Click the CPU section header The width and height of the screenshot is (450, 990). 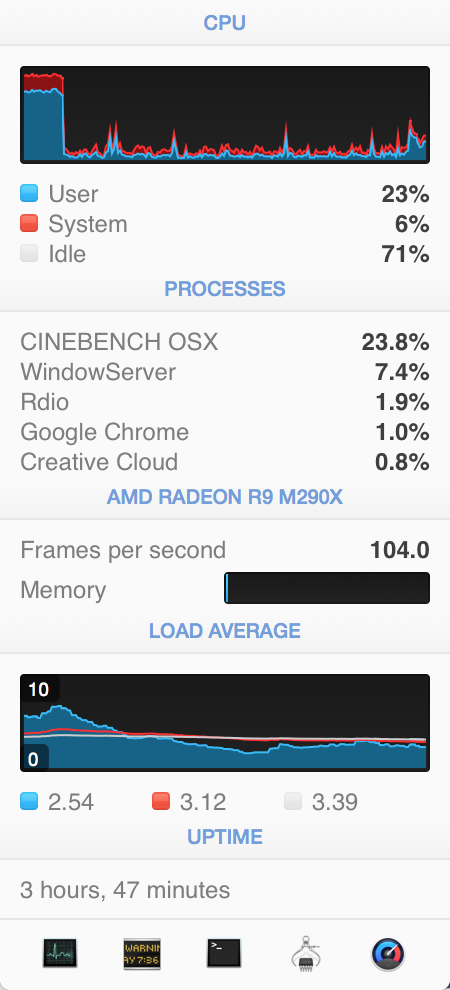click(x=225, y=23)
